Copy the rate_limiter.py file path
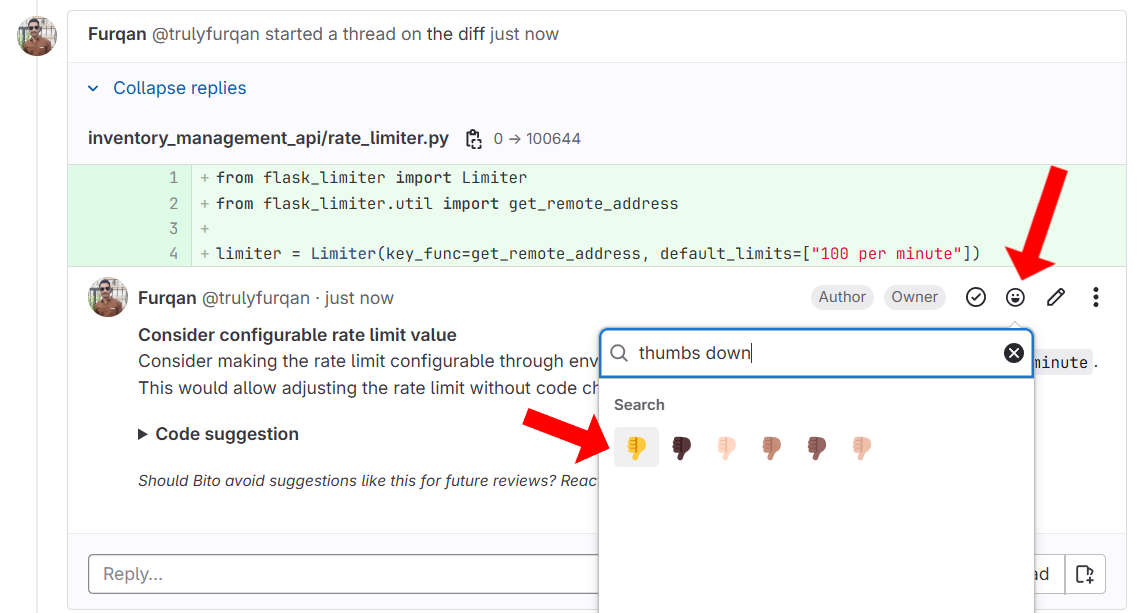This screenshot has width=1148, height=613. [474, 139]
